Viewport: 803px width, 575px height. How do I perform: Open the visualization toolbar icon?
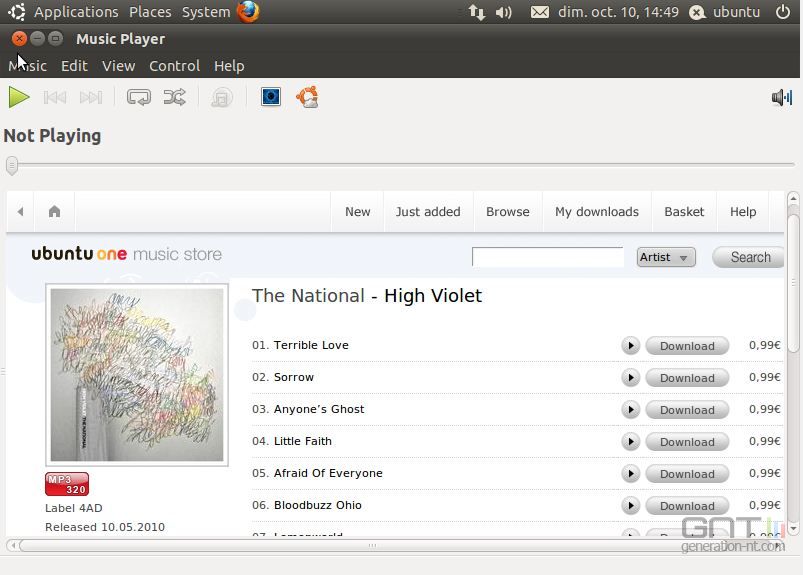[x=271, y=96]
